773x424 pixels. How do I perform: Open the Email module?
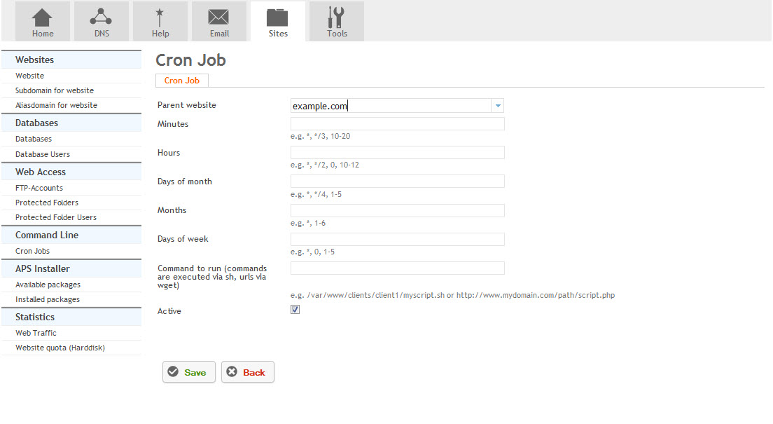[x=219, y=21]
